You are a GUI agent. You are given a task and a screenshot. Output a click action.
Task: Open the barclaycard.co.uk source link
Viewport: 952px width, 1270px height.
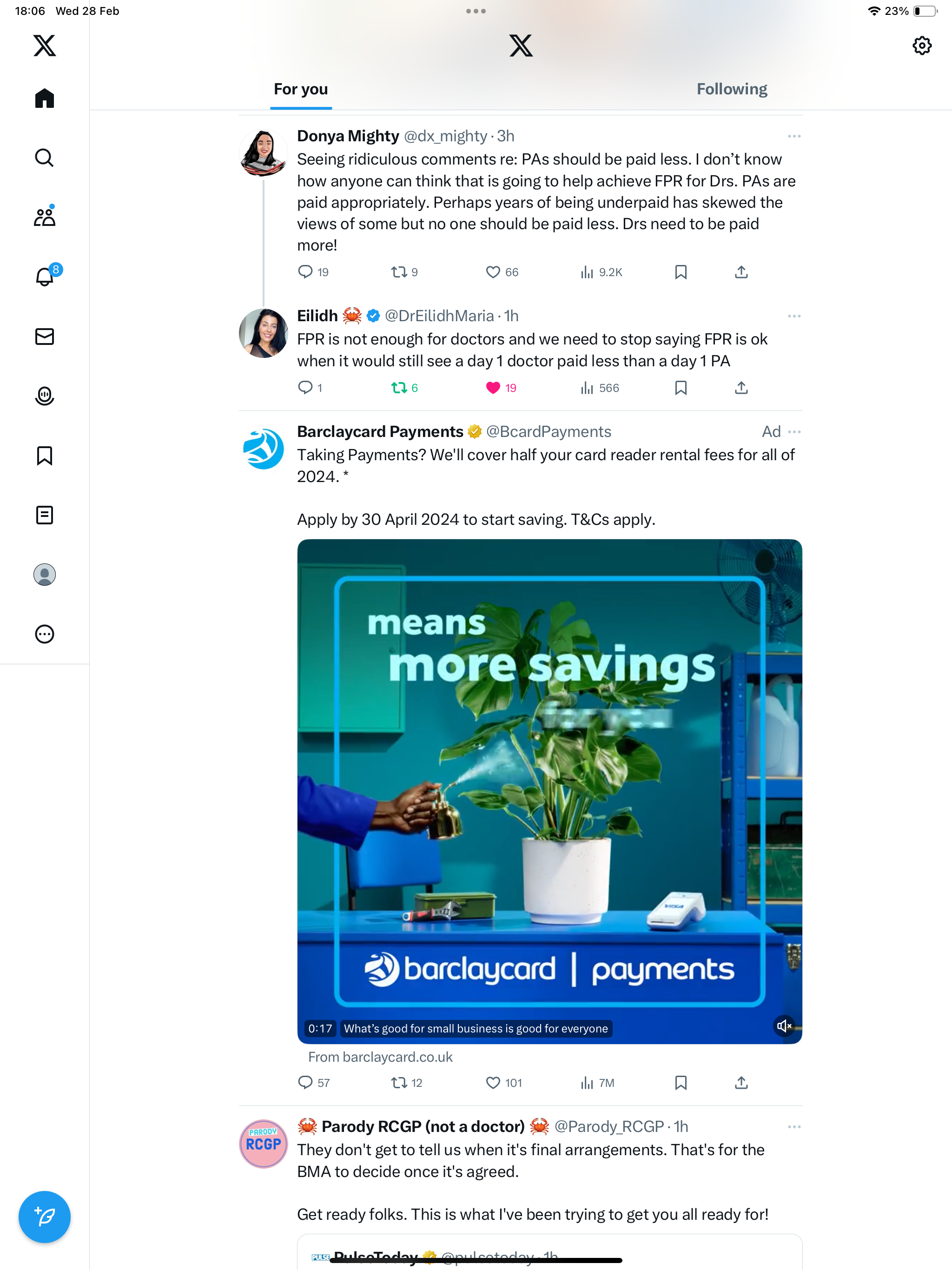pos(380,1057)
